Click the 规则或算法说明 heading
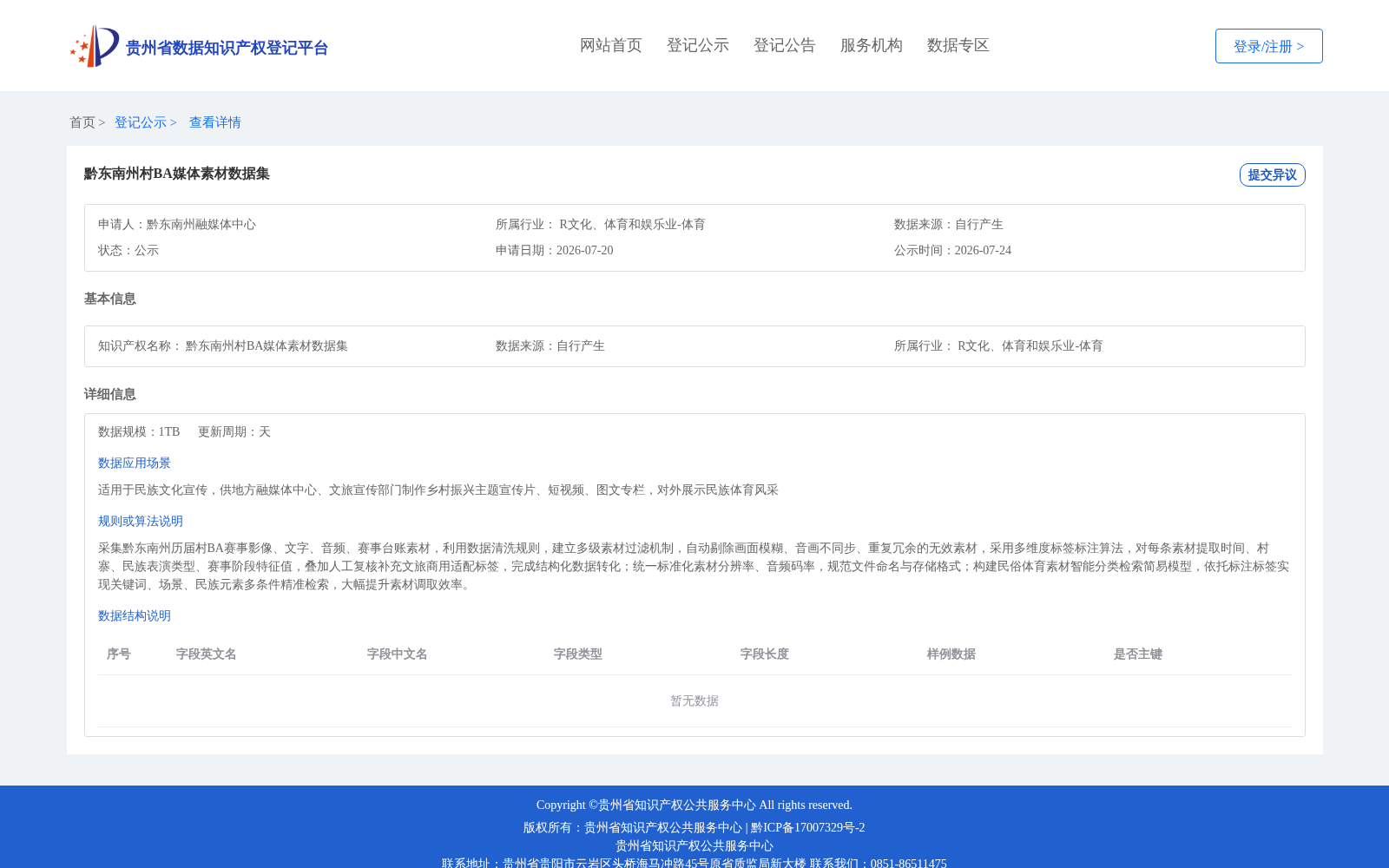Image resolution: width=1389 pixels, height=868 pixels. coord(141,521)
